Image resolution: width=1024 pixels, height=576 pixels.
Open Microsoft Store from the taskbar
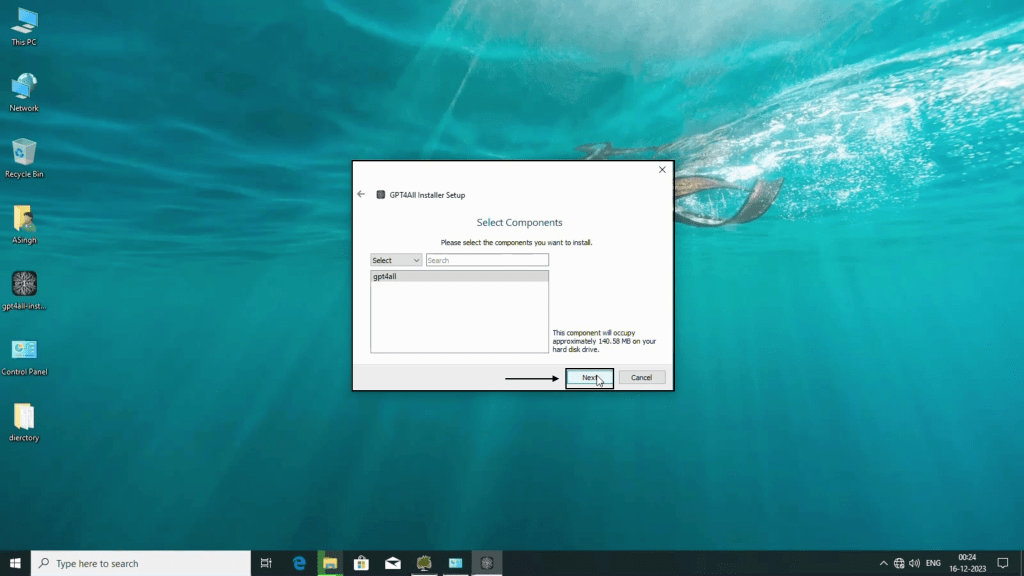[x=362, y=563]
